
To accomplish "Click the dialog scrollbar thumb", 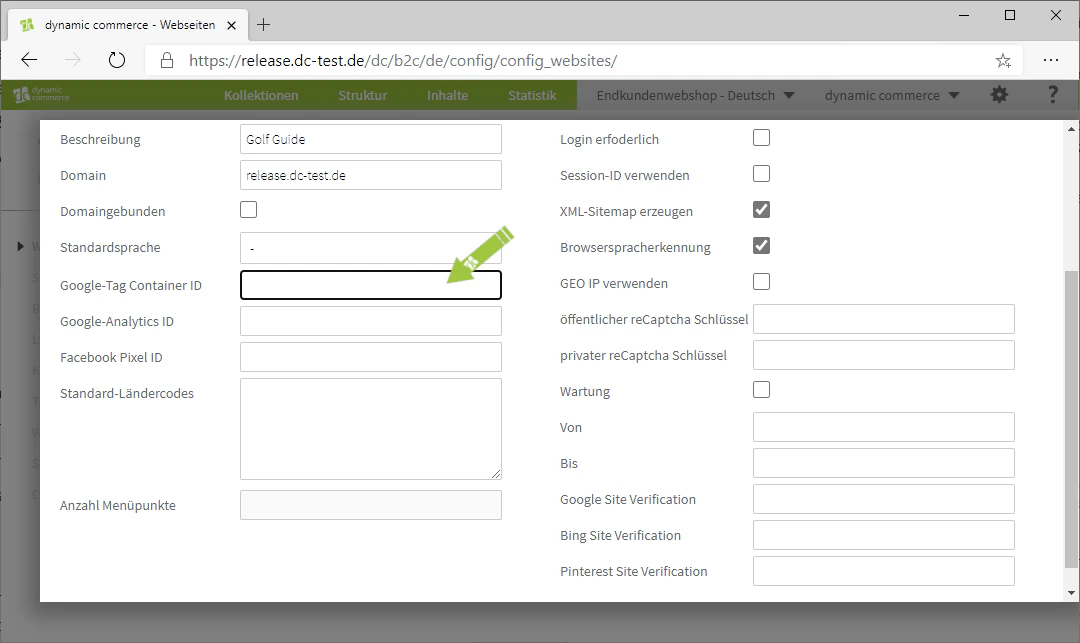I will point(1070,419).
